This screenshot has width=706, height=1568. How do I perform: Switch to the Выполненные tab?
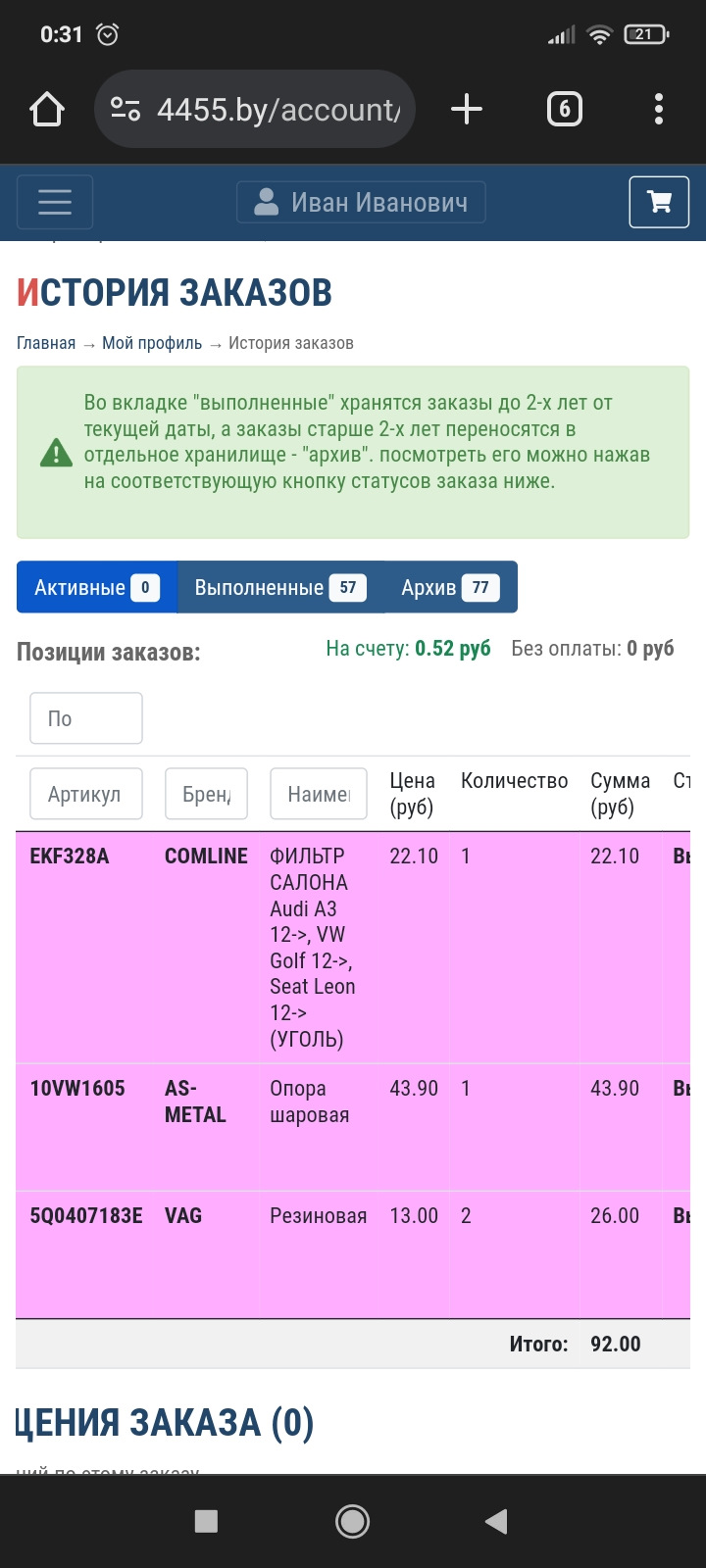click(279, 588)
